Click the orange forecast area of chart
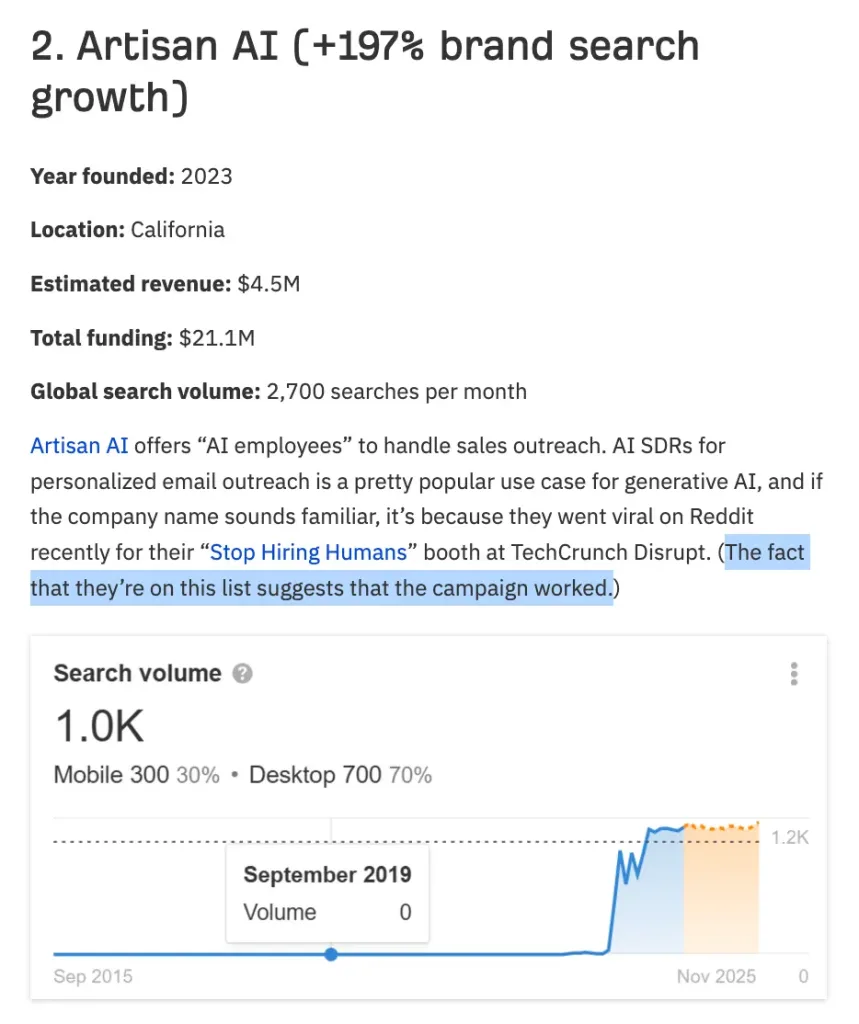 [720, 890]
